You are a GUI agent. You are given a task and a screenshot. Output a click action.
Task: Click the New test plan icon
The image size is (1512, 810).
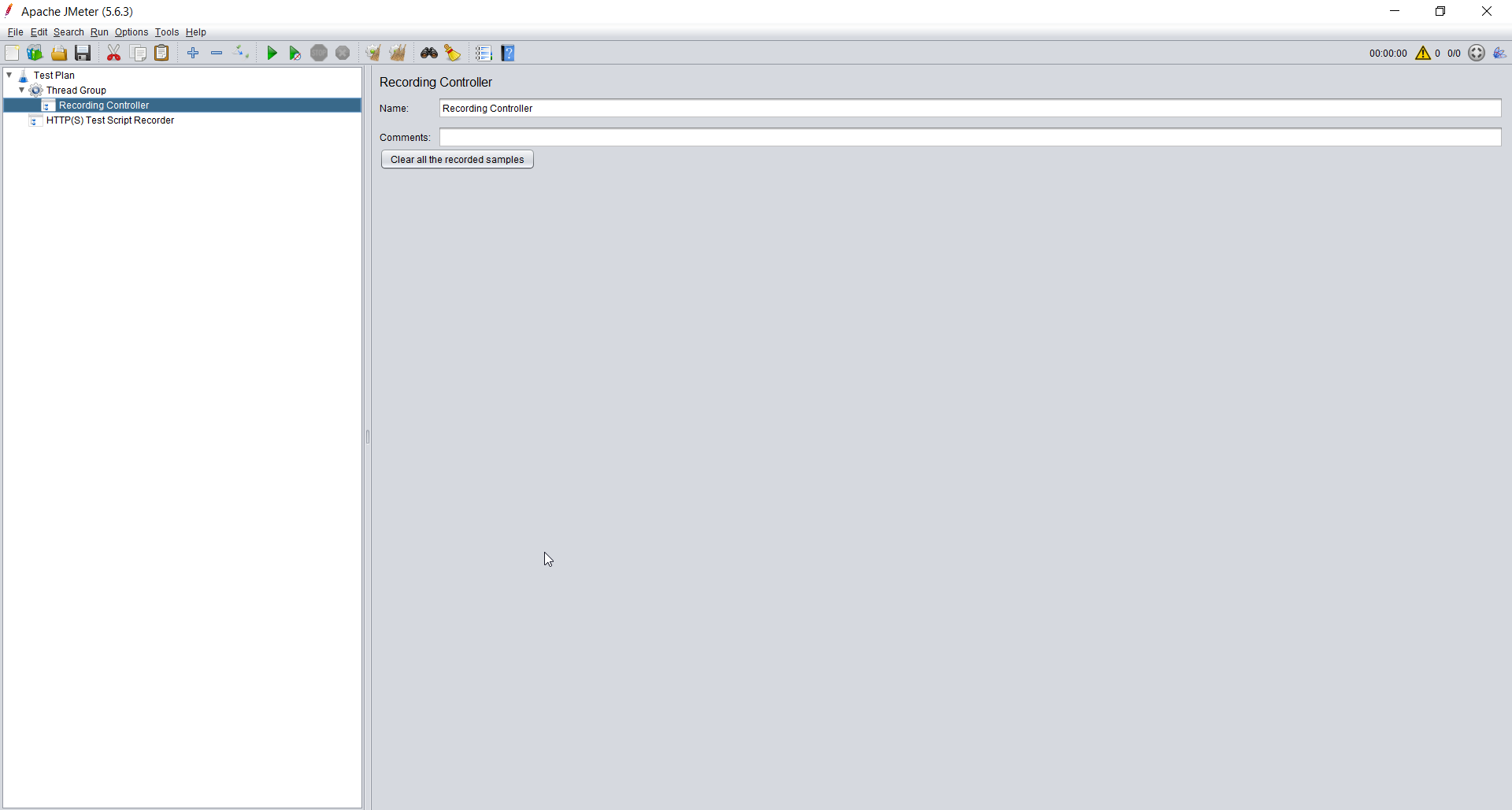12,53
